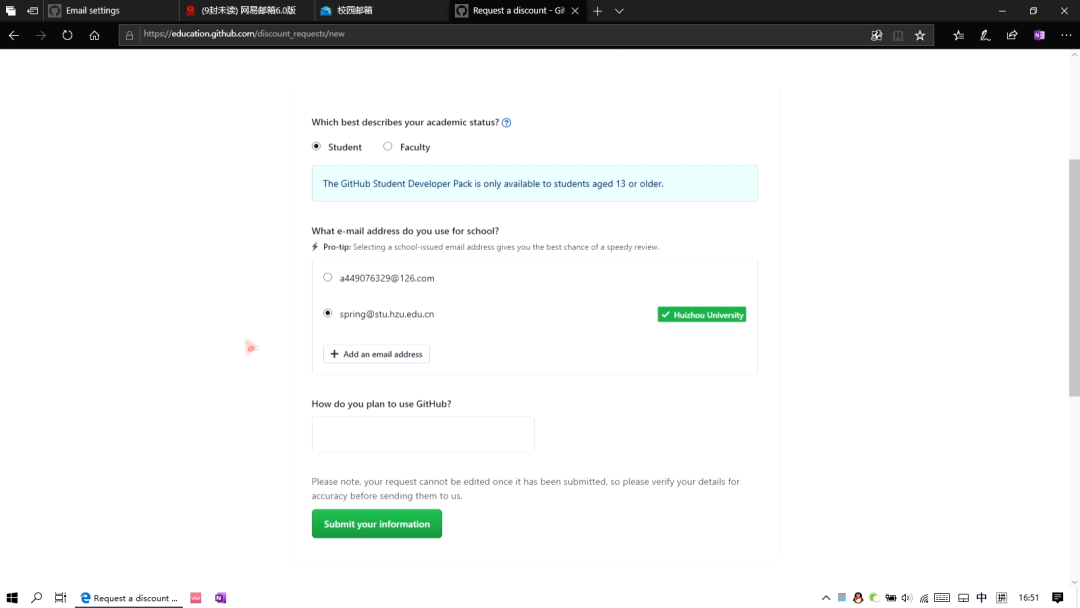The width and height of the screenshot is (1080, 608).
Task: Open the translate page icon in address bar
Action: coord(876,35)
